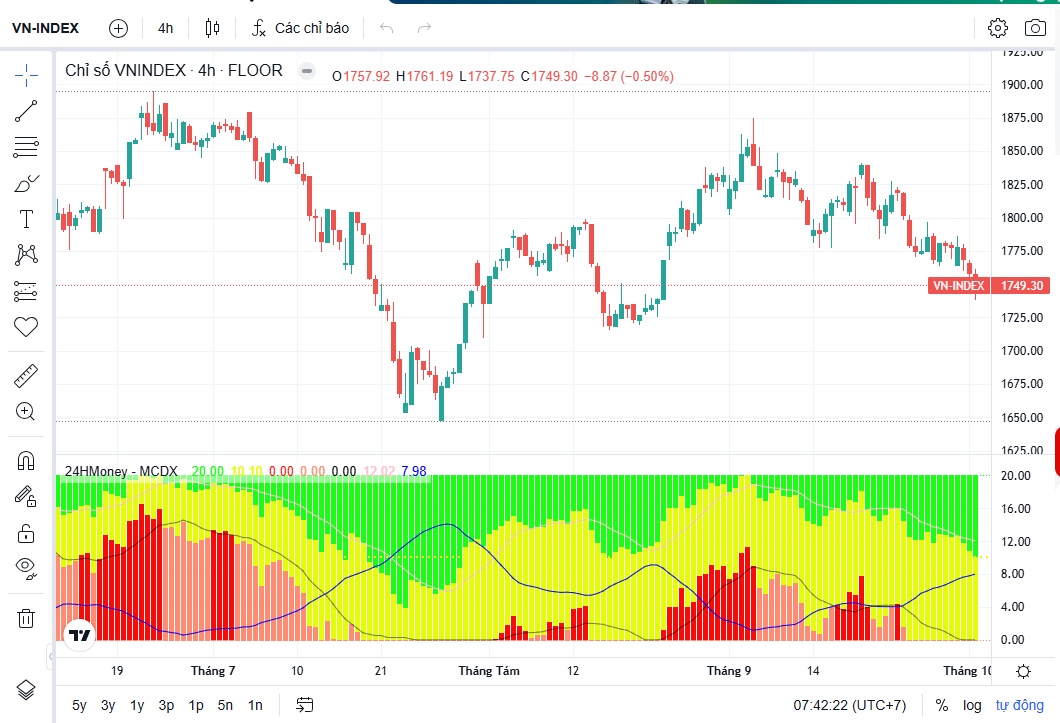Select the 3p time range
The width and height of the screenshot is (1060, 723).
pyautogui.click(x=166, y=705)
